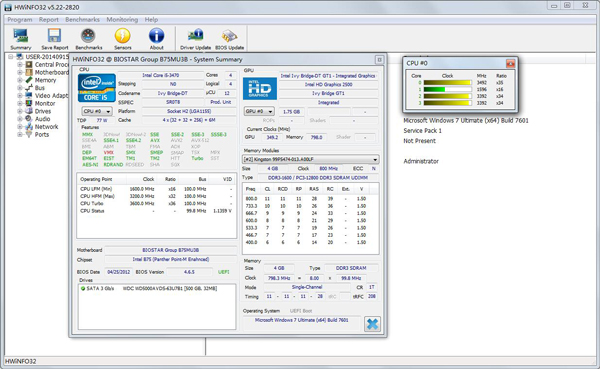This screenshot has width=600, height=369.
Task: Select the Audio tree item label
Action: 42,119
